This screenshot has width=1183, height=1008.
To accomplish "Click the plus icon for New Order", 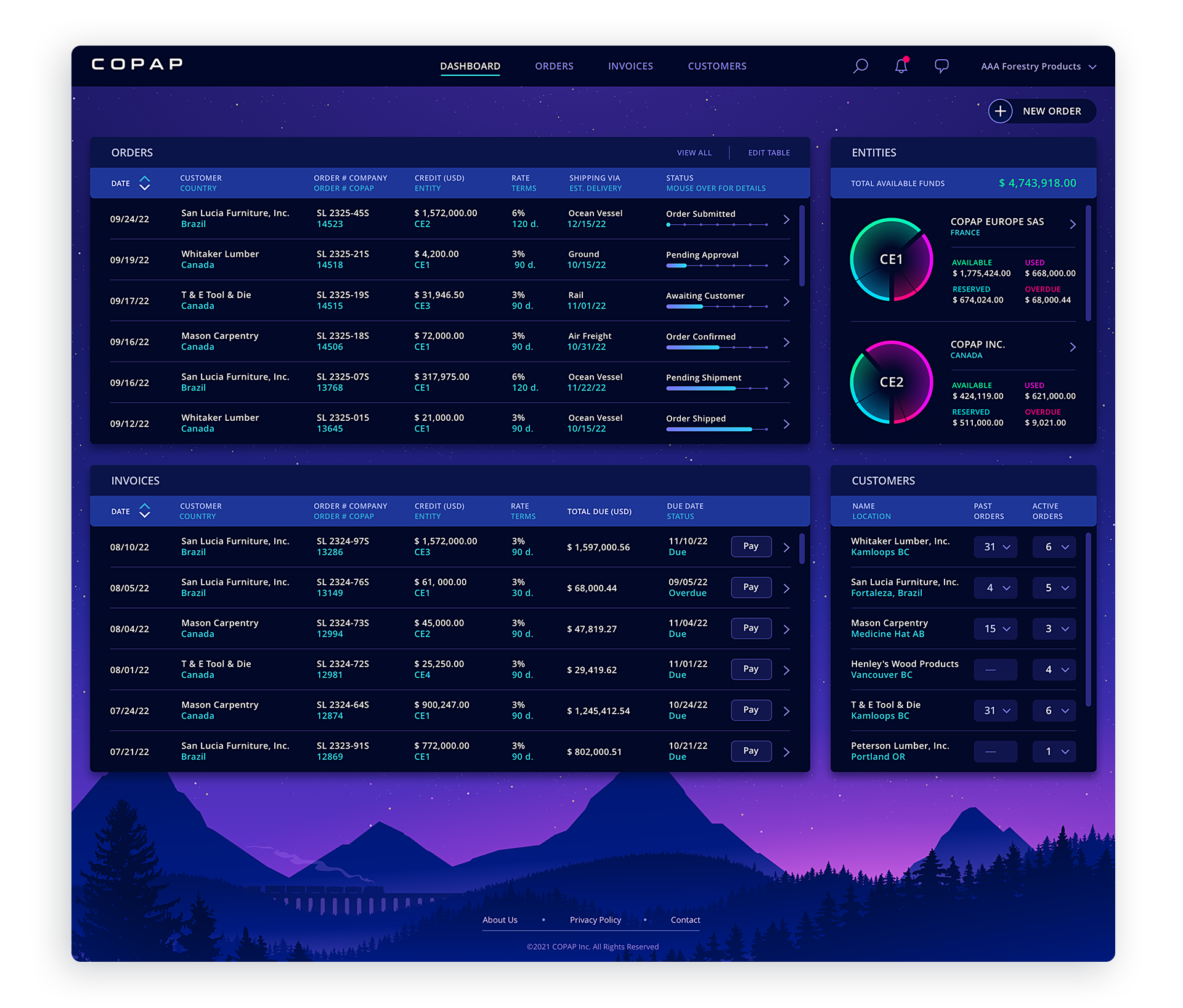I will [x=1000, y=111].
